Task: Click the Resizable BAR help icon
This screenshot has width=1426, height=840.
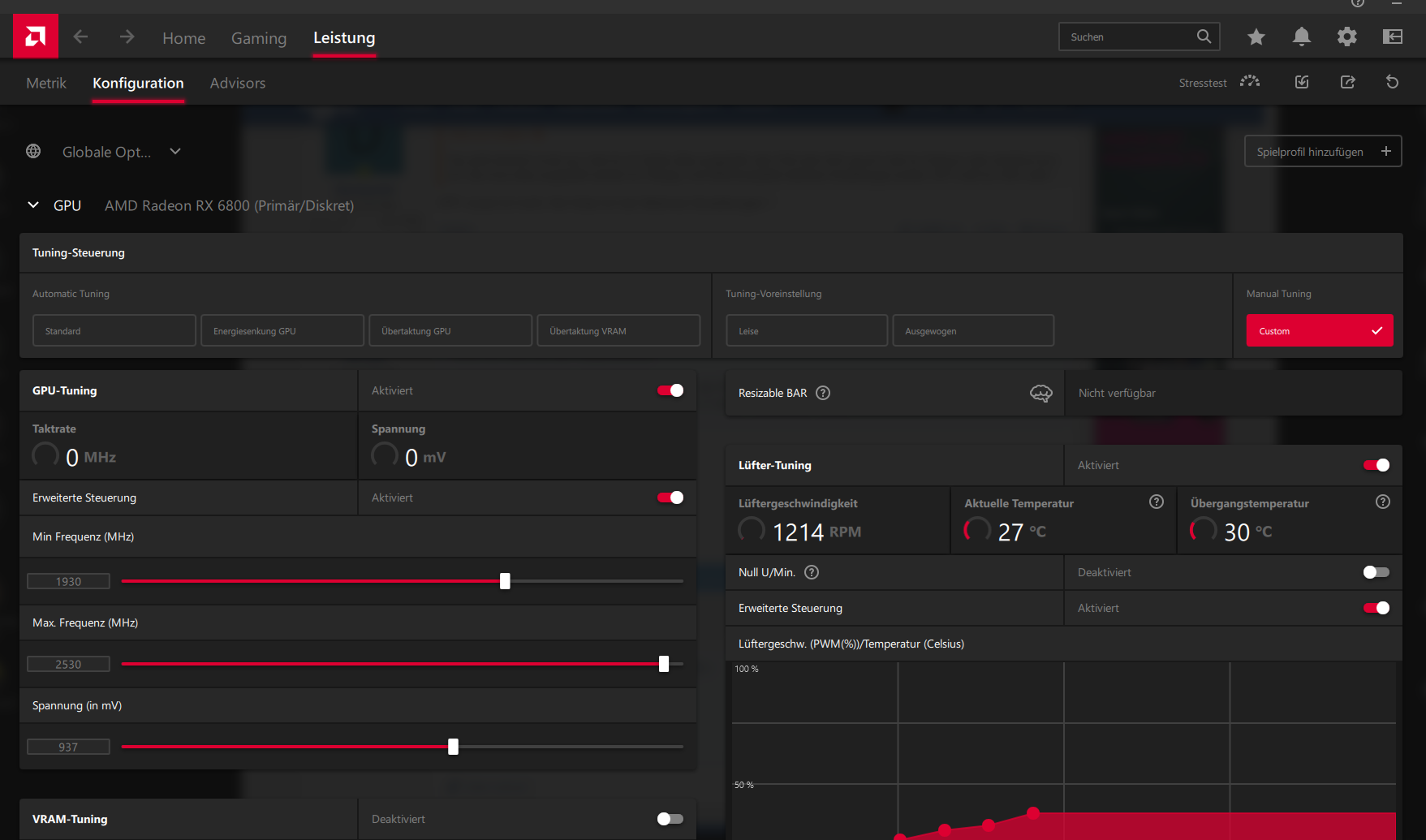Action: (x=823, y=393)
